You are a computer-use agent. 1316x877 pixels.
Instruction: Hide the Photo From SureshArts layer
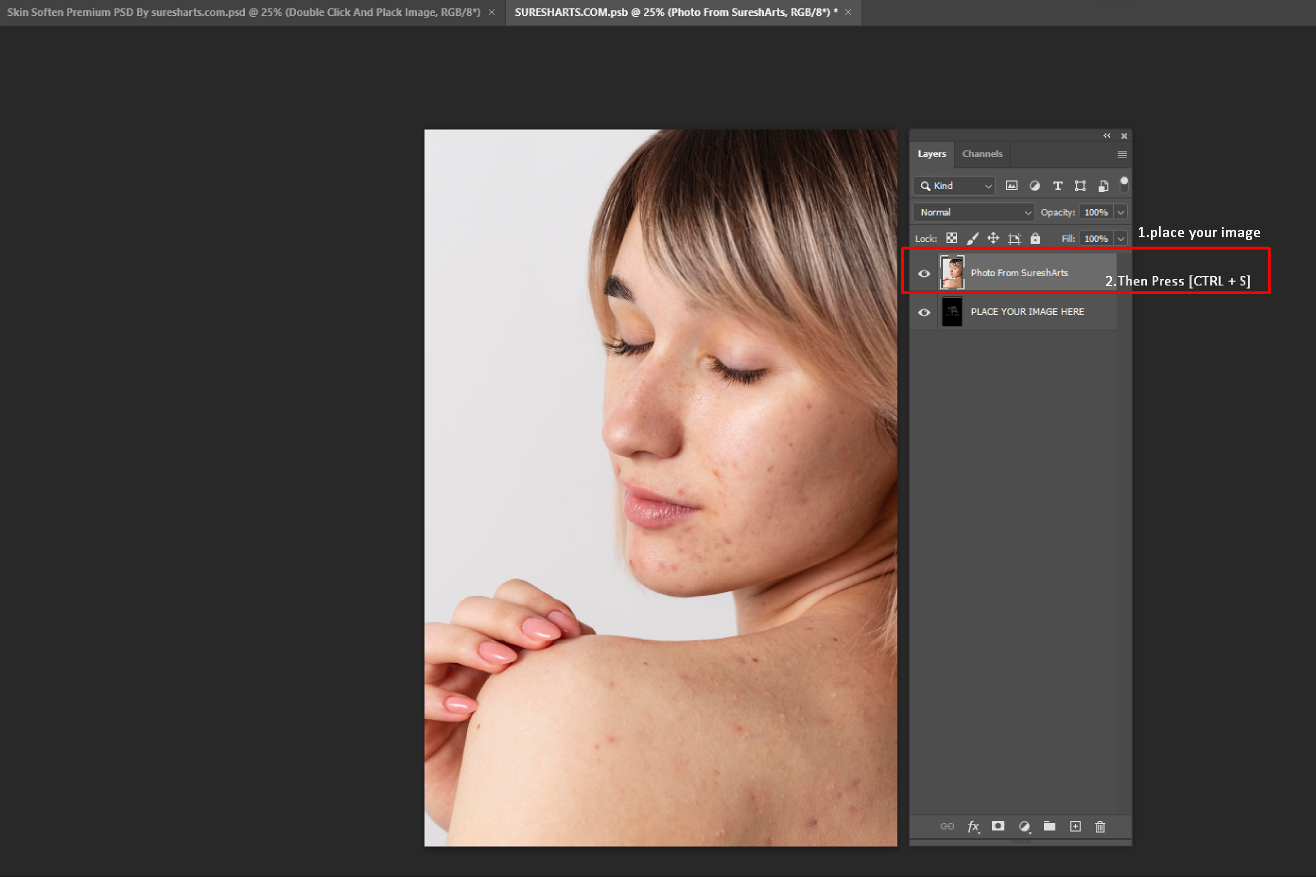tap(924, 273)
